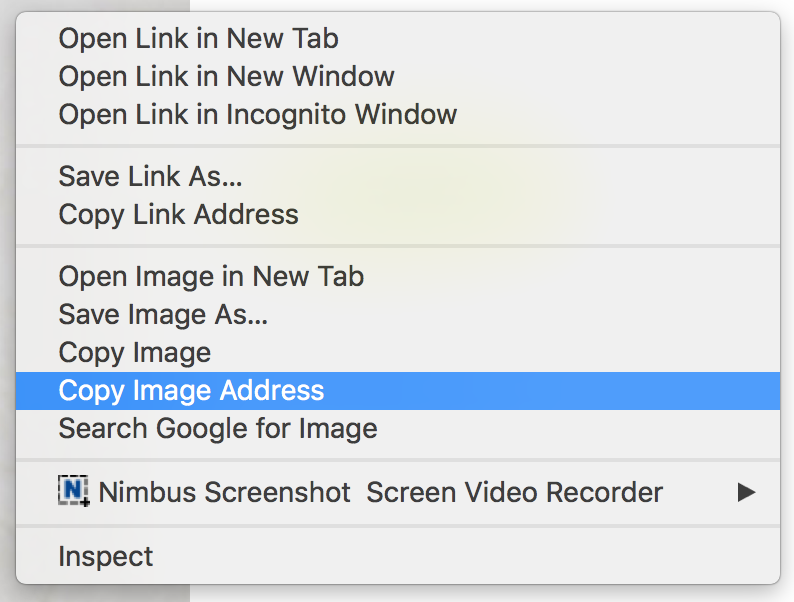Select Open Link in New Window
Image resolution: width=794 pixels, height=602 pixels.
[398, 76]
